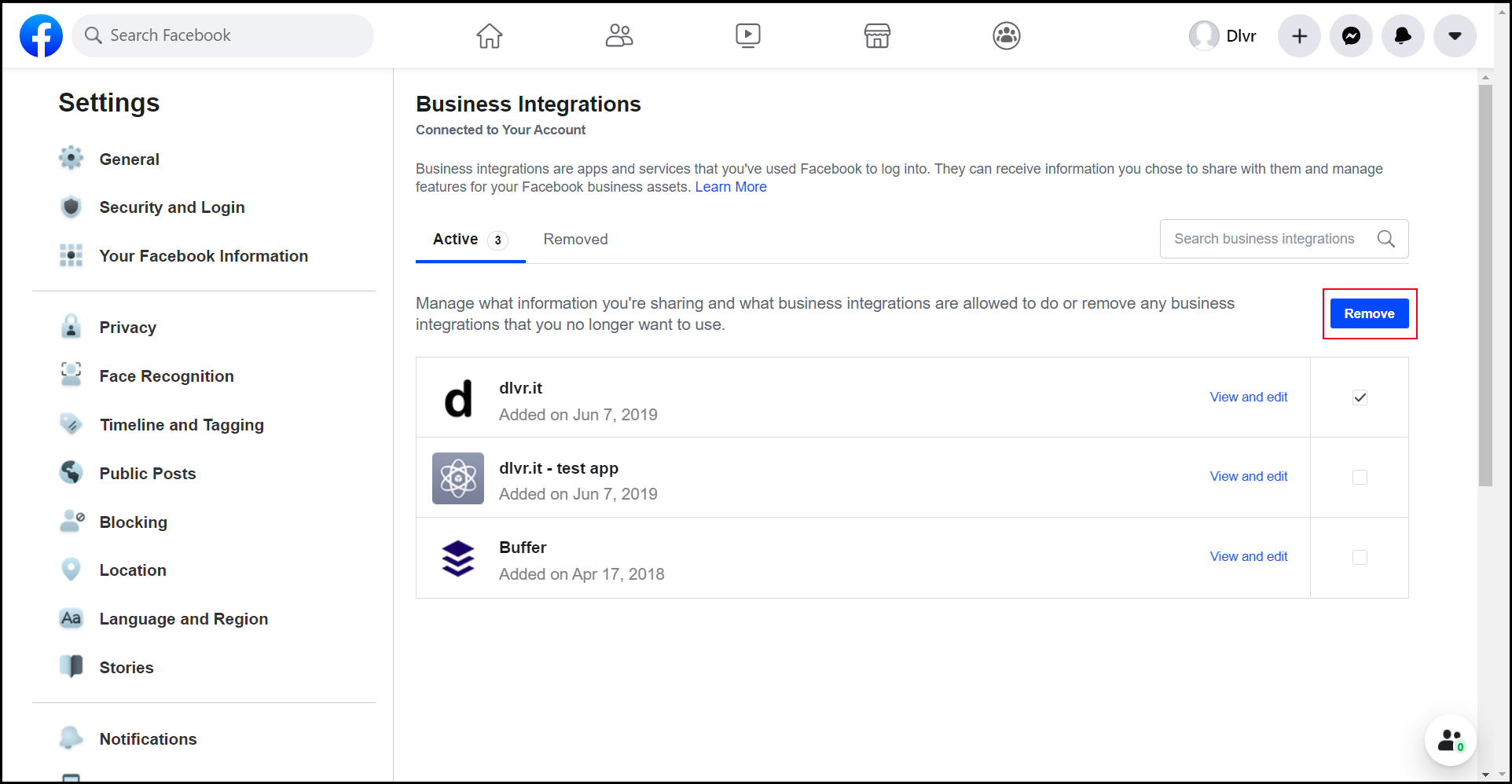The width and height of the screenshot is (1512, 784).
Task: Open the Watch video icon
Action: (x=747, y=35)
